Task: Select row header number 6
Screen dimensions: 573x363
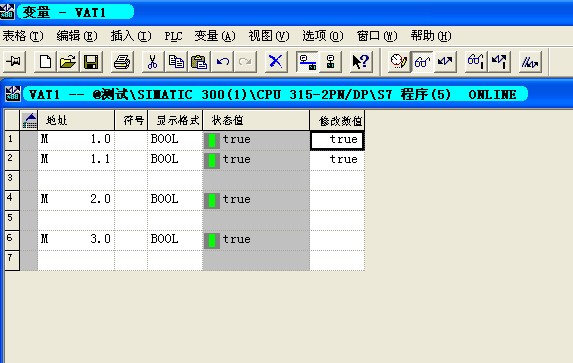Action: pos(12,239)
